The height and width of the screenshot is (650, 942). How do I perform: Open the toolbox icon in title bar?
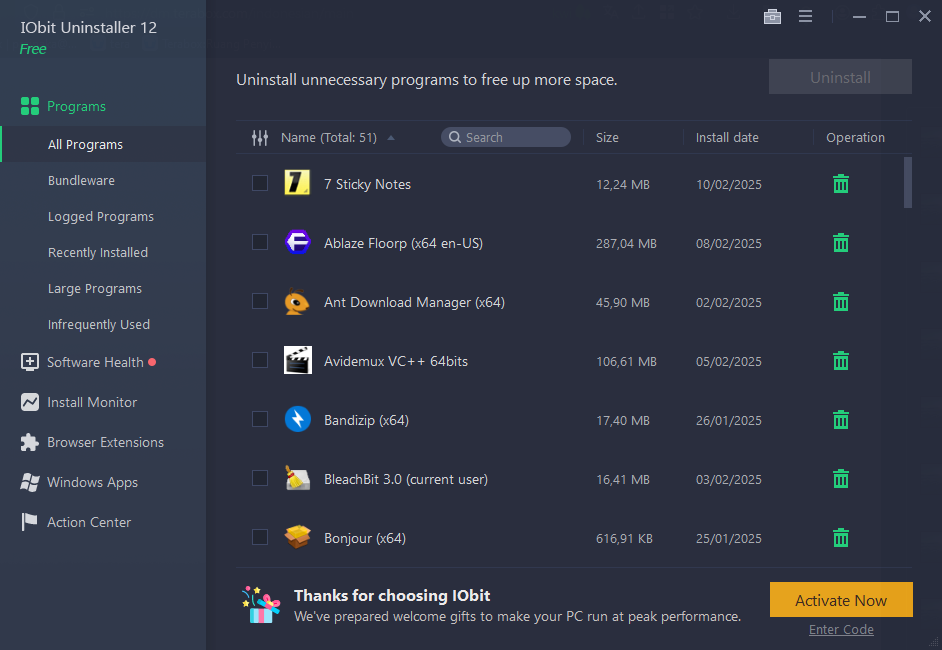(x=772, y=16)
